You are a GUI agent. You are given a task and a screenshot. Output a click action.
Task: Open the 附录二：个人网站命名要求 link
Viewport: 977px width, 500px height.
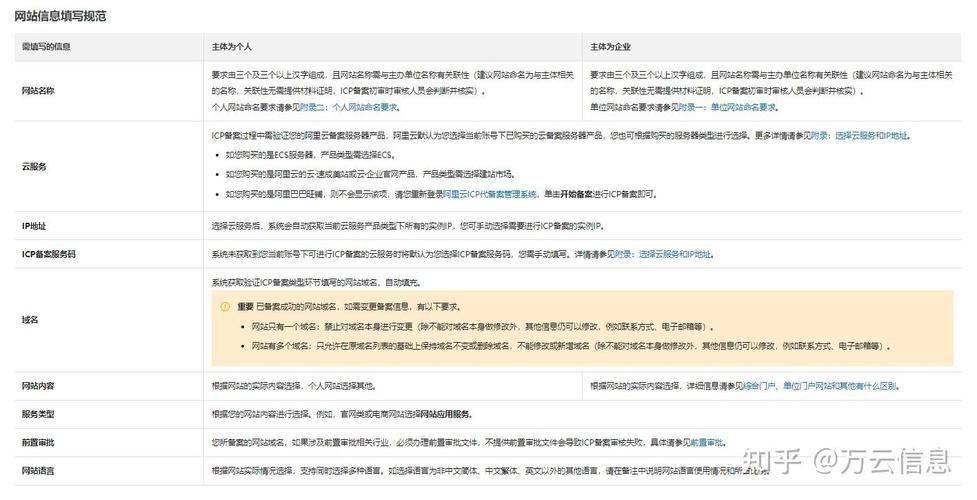click(x=349, y=107)
